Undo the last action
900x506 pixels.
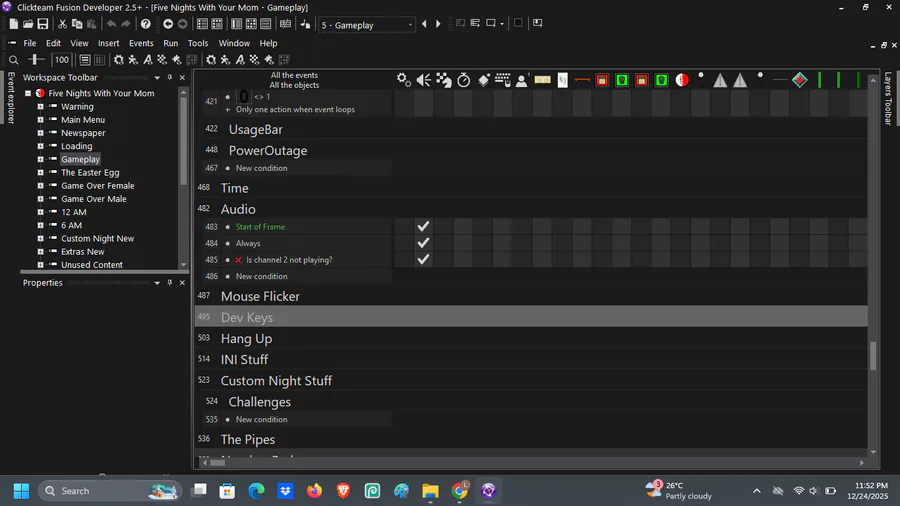click(111, 24)
